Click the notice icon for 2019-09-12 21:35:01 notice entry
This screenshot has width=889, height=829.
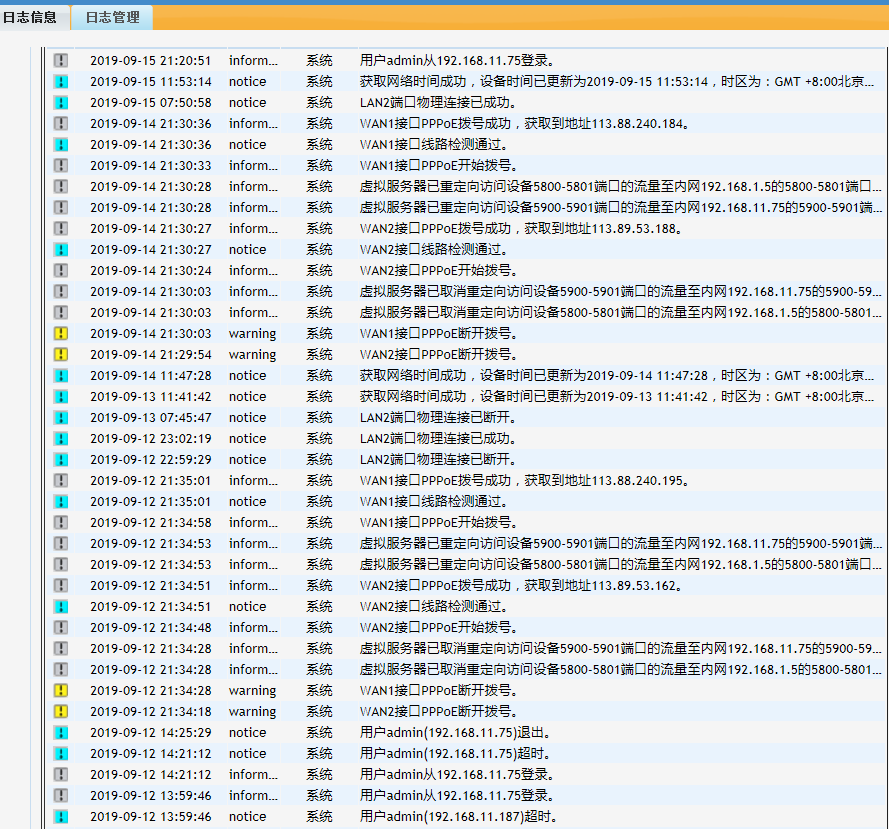(x=61, y=501)
